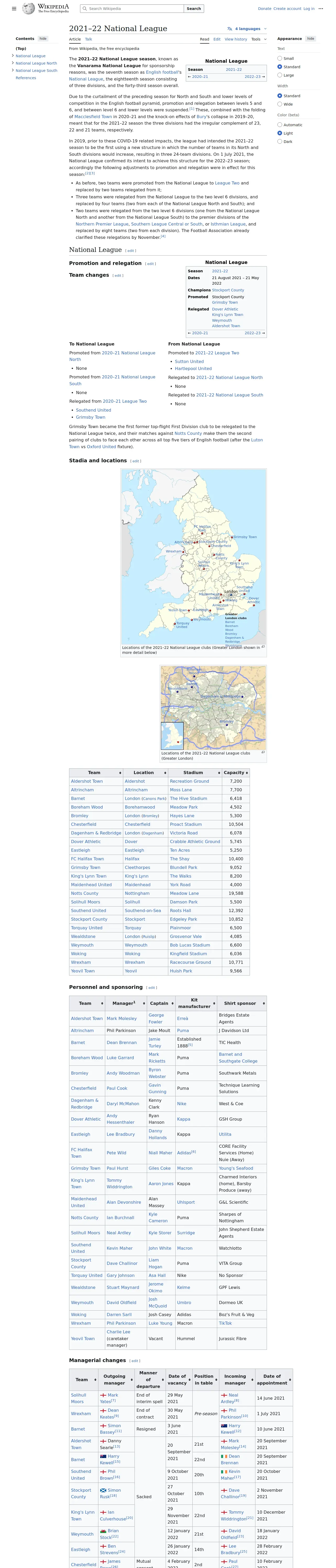The height and width of the screenshot is (1568, 336).
Task: Open the three-dot personal tools menu
Action: point(321,9)
